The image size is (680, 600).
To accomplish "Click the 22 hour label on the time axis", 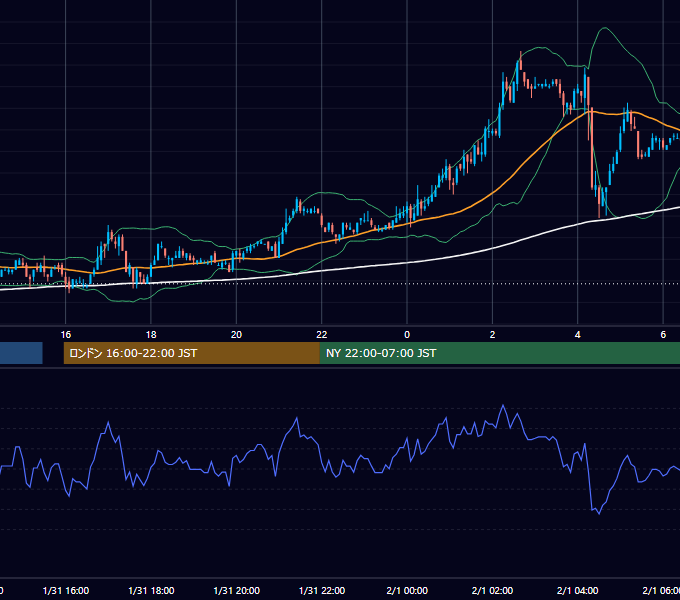I will click(321, 335).
